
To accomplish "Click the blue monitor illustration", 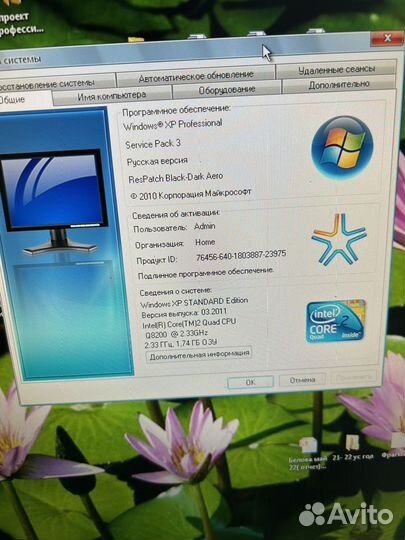I will pos(54,201).
